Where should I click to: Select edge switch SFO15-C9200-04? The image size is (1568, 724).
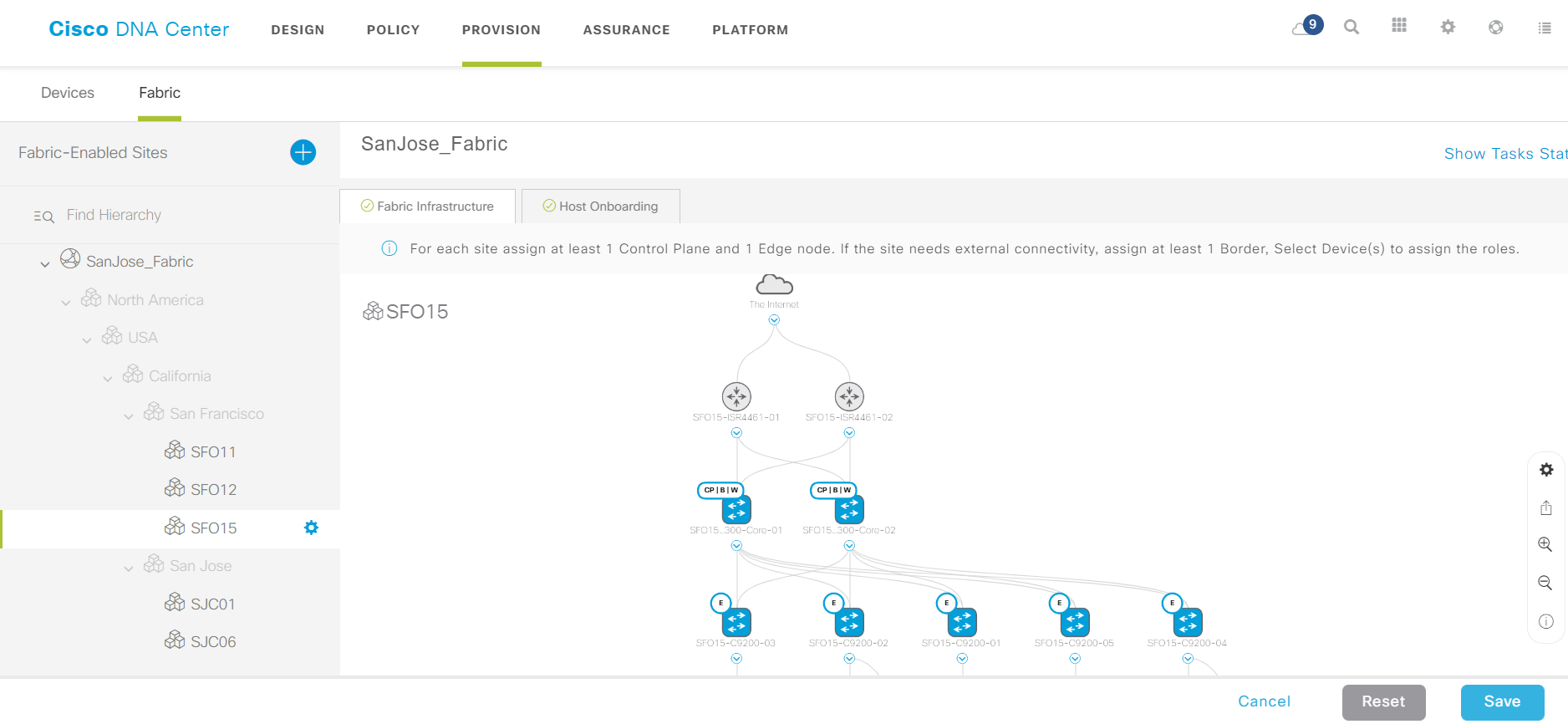1188,622
